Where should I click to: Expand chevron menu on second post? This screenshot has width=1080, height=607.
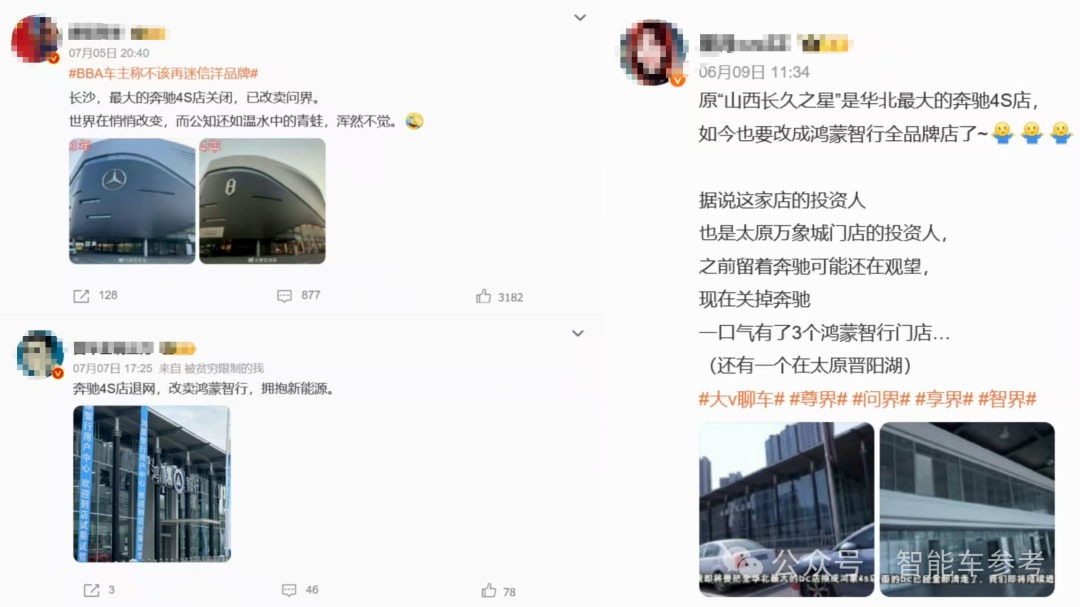(x=578, y=333)
